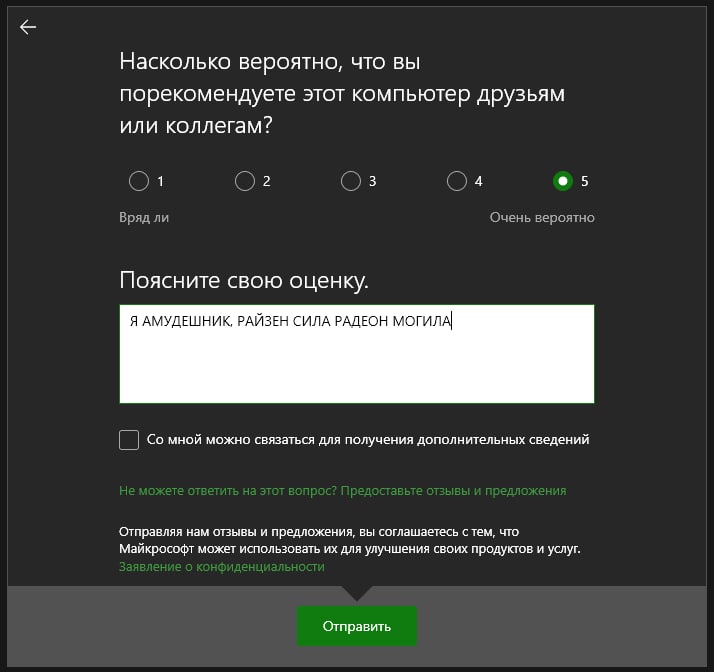The height and width of the screenshot is (672, 714).
Task: Go back using the arrow icon
Action: [x=28, y=27]
